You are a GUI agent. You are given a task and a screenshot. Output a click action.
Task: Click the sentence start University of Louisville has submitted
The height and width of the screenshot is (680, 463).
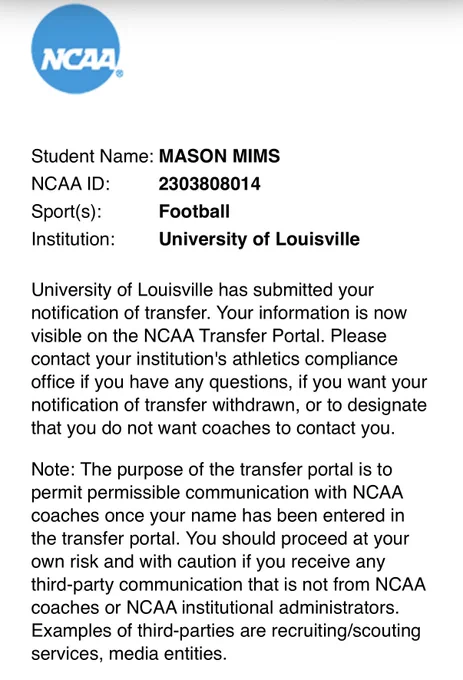point(183,290)
